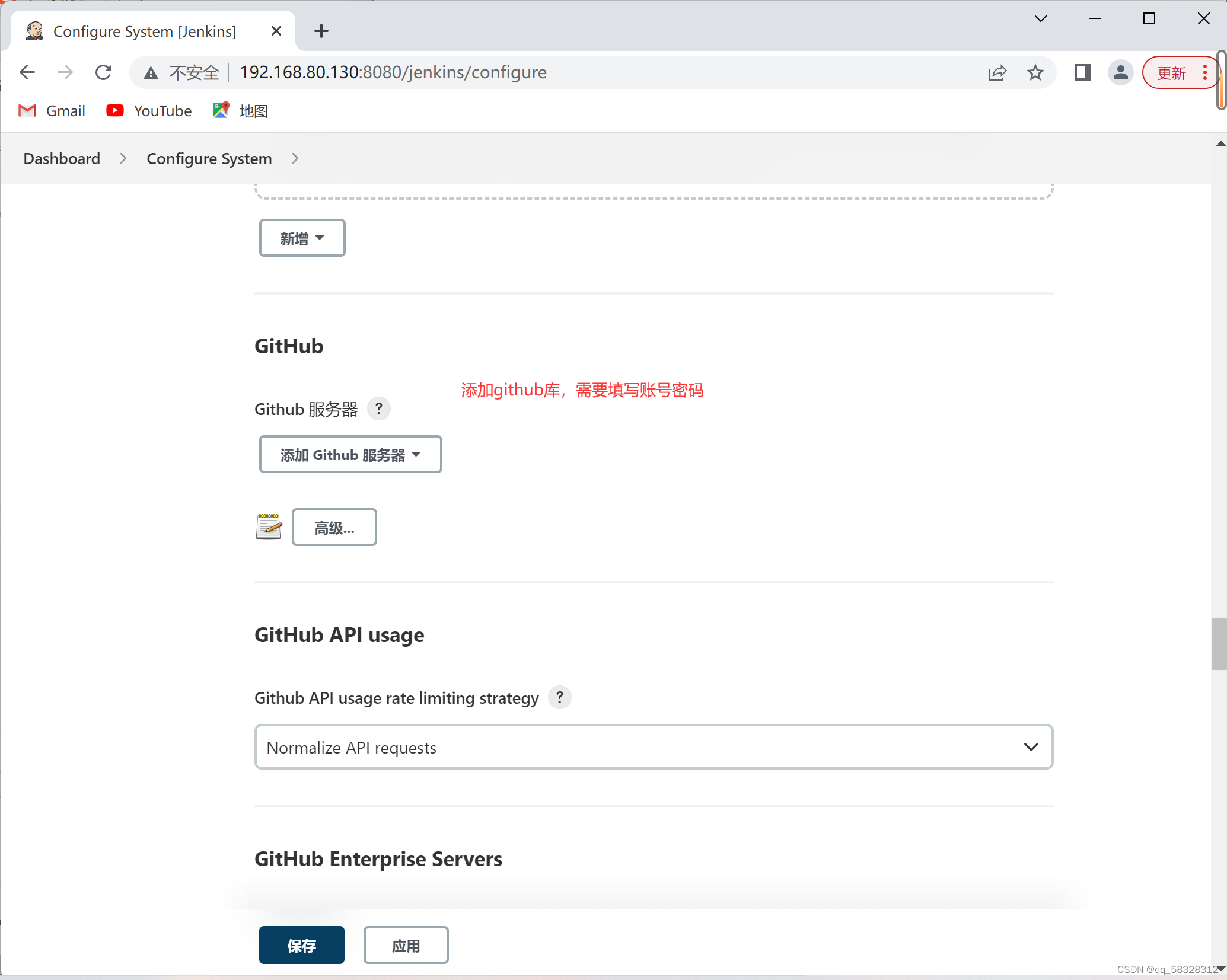Open the browser side panel icon
1227x980 pixels.
1082,72
